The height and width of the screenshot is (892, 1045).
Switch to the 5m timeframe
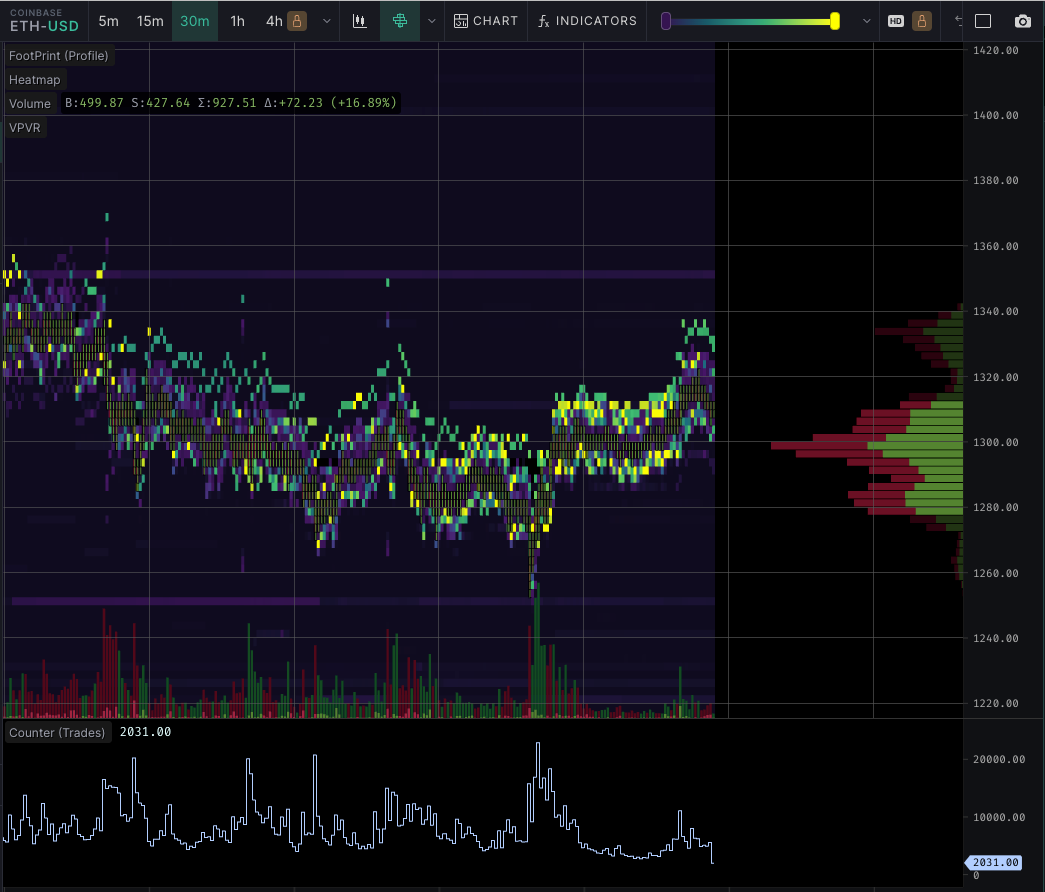109,21
